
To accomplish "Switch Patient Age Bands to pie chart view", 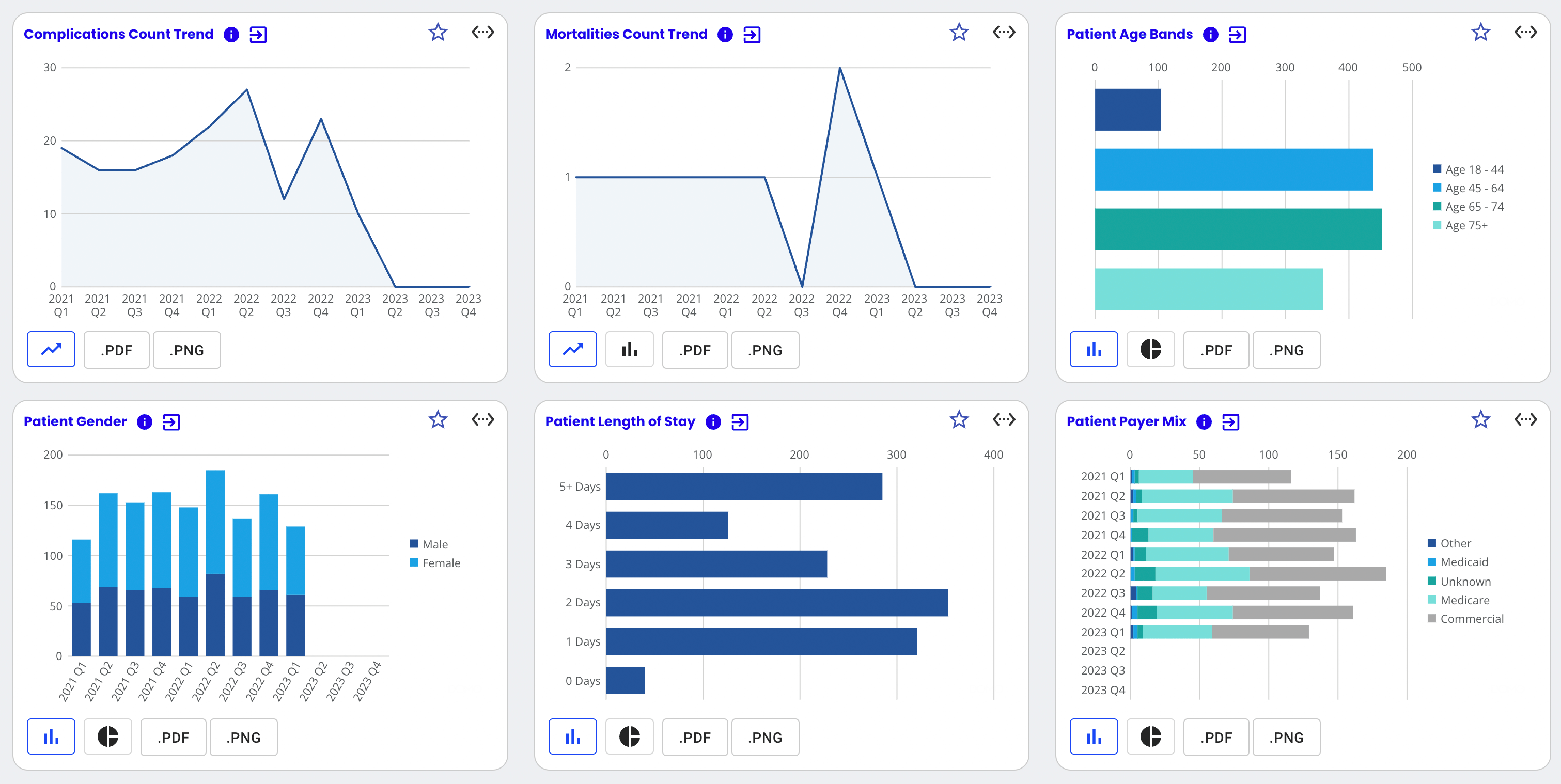I will (1151, 350).
